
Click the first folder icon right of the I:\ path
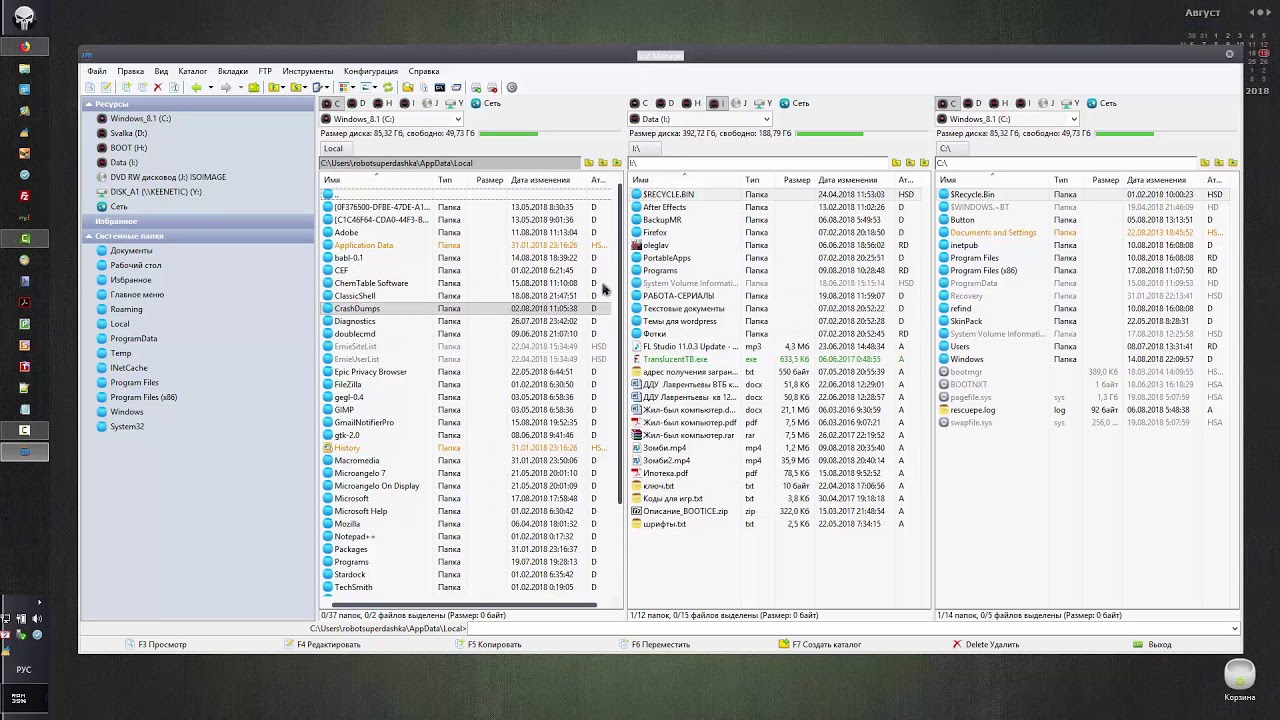896,163
